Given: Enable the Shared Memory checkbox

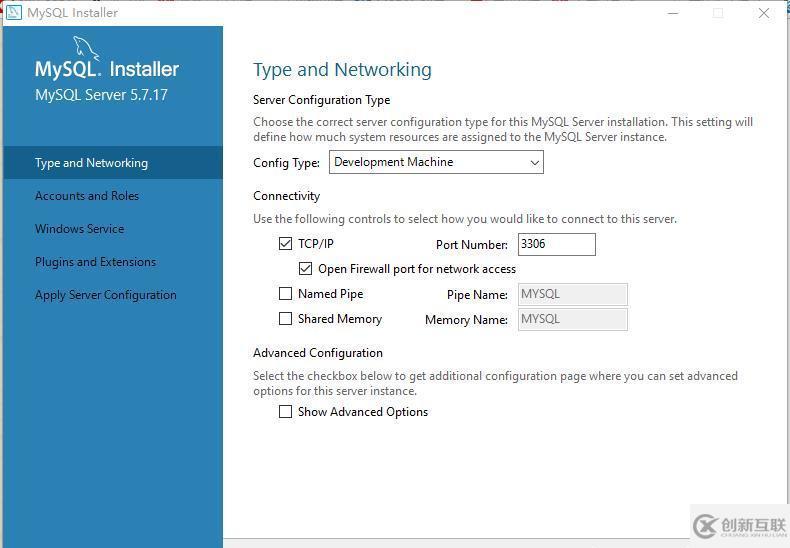Looking at the screenshot, I should tap(285, 319).
